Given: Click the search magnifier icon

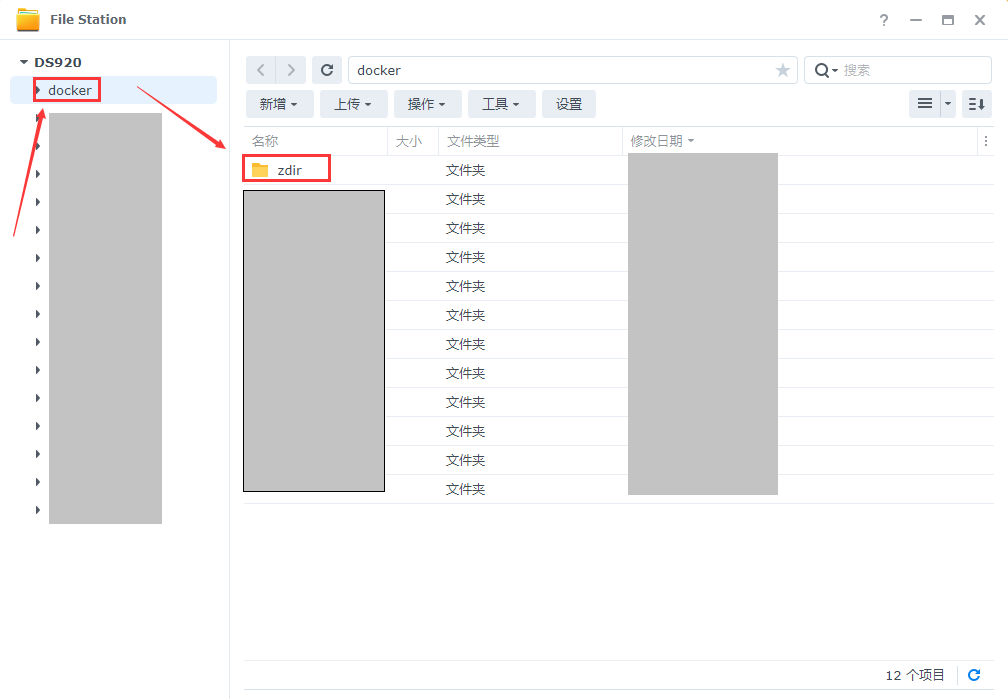Looking at the screenshot, I should pyautogui.click(x=822, y=70).
